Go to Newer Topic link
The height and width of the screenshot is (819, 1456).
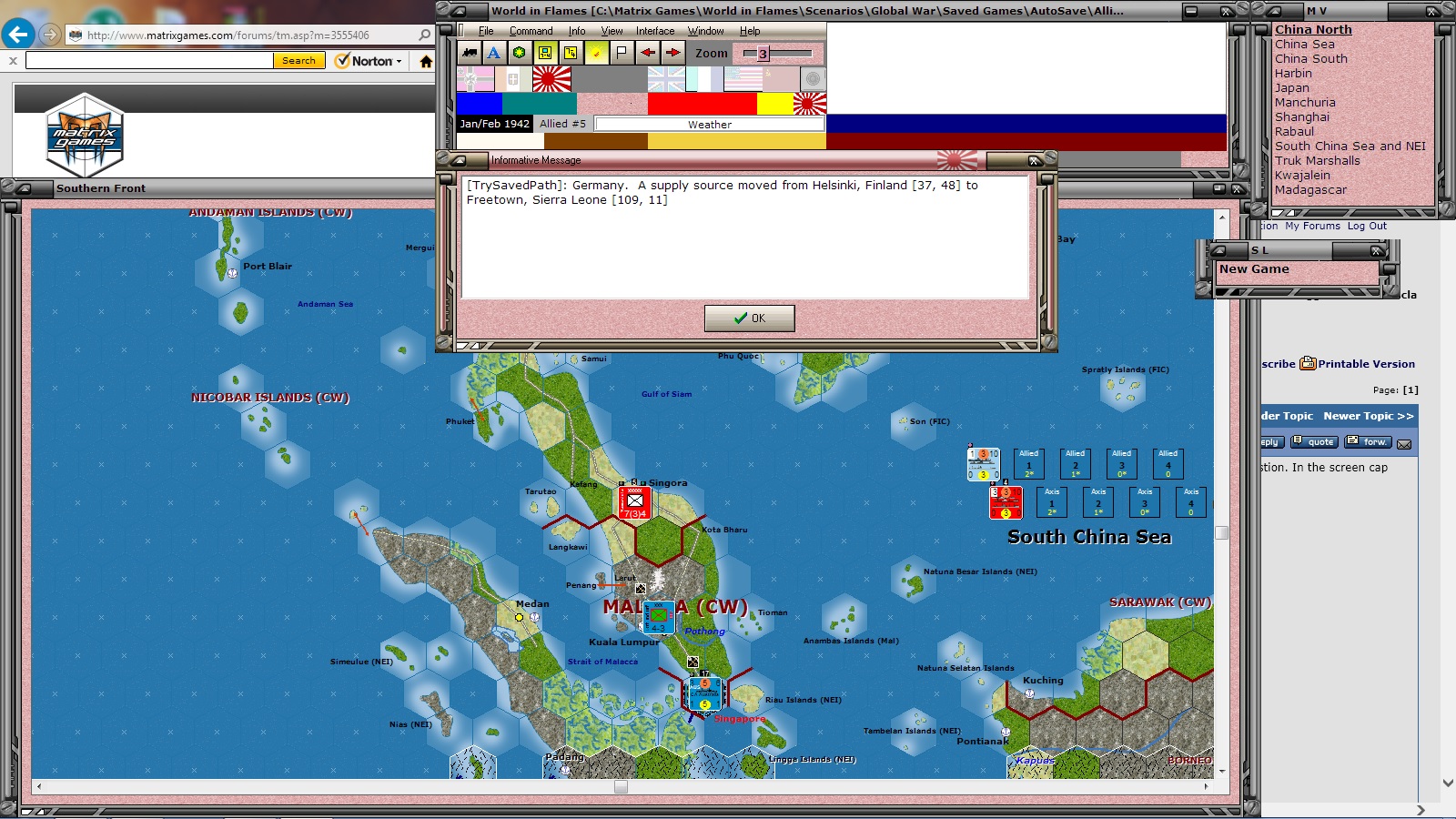coord(1369,416)
